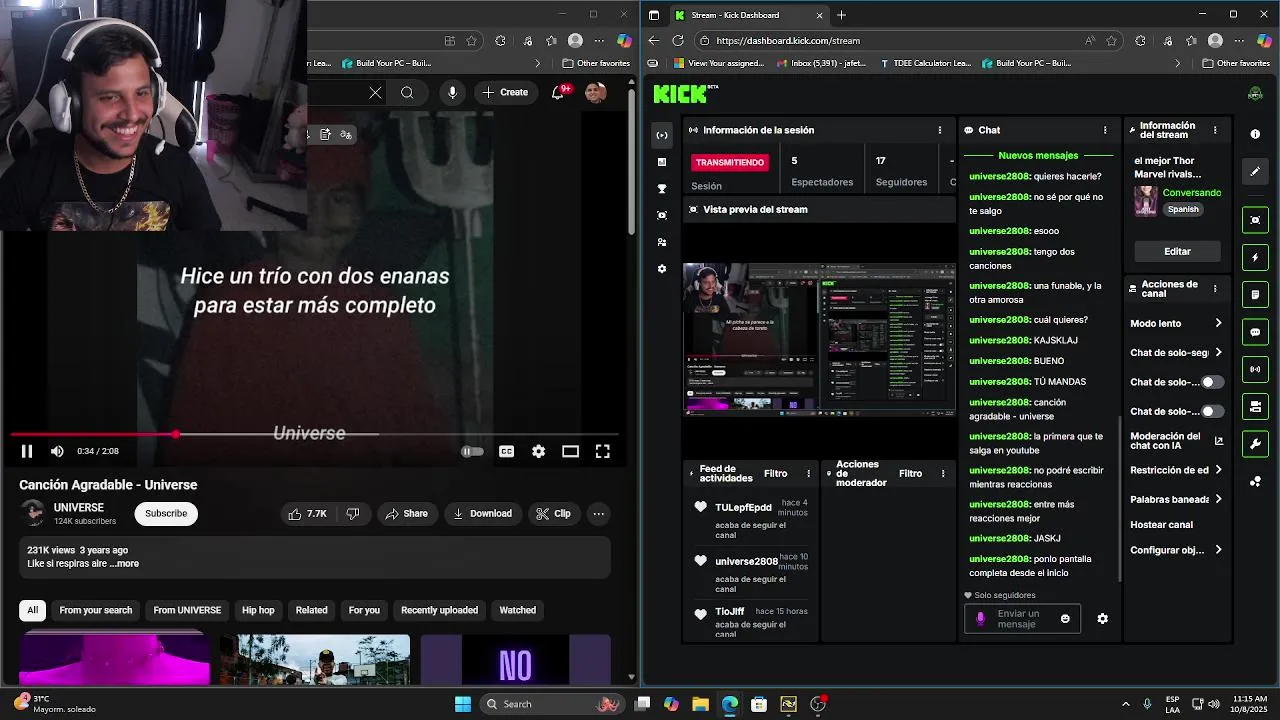The image size is (1280, 720).
Task: Open UNIVERSE channel avatar
Action: (x=33, y=513)
